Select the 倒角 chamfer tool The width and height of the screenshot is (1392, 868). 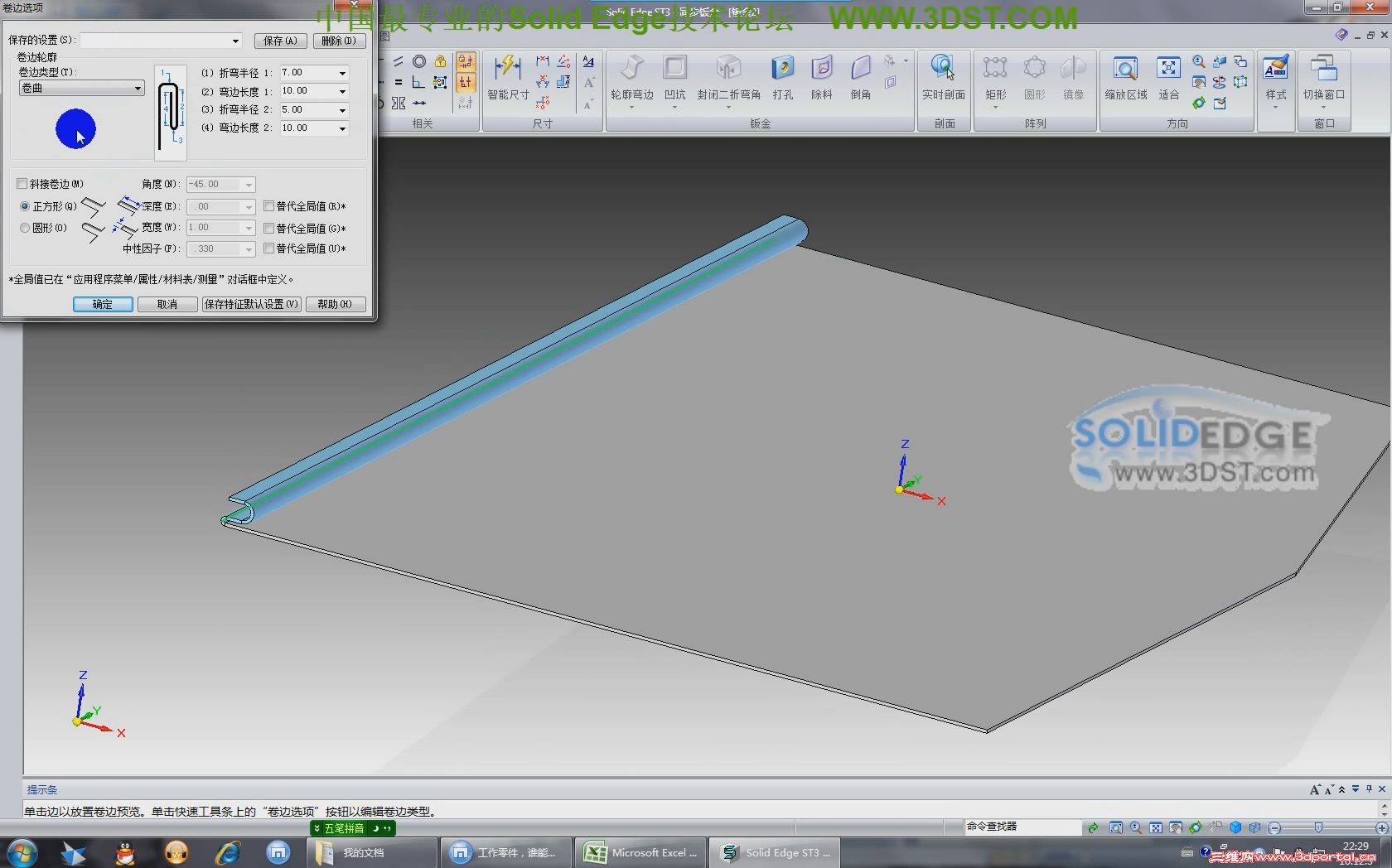pyautogui.click(x=861, y=77)
